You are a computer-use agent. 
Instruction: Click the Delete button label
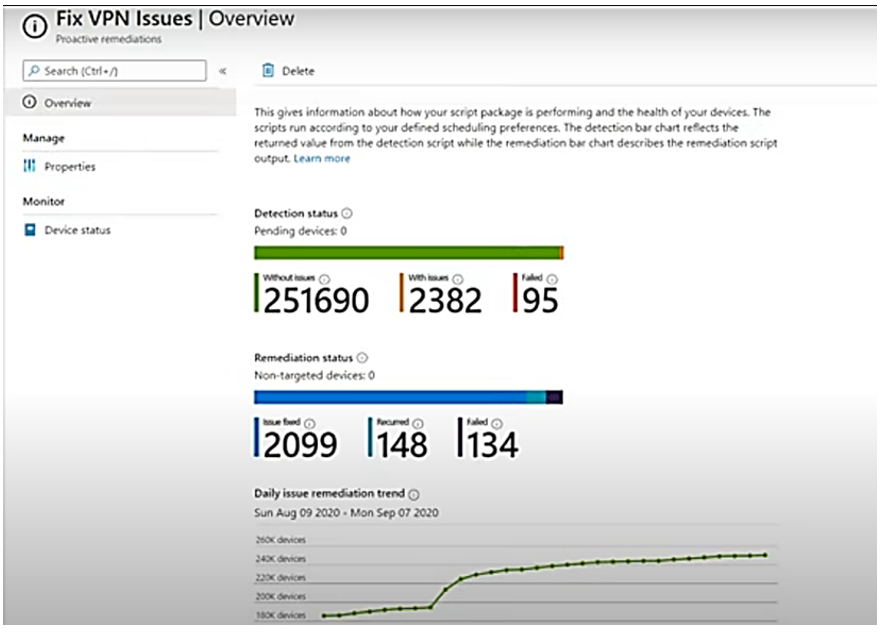point(298,71)
